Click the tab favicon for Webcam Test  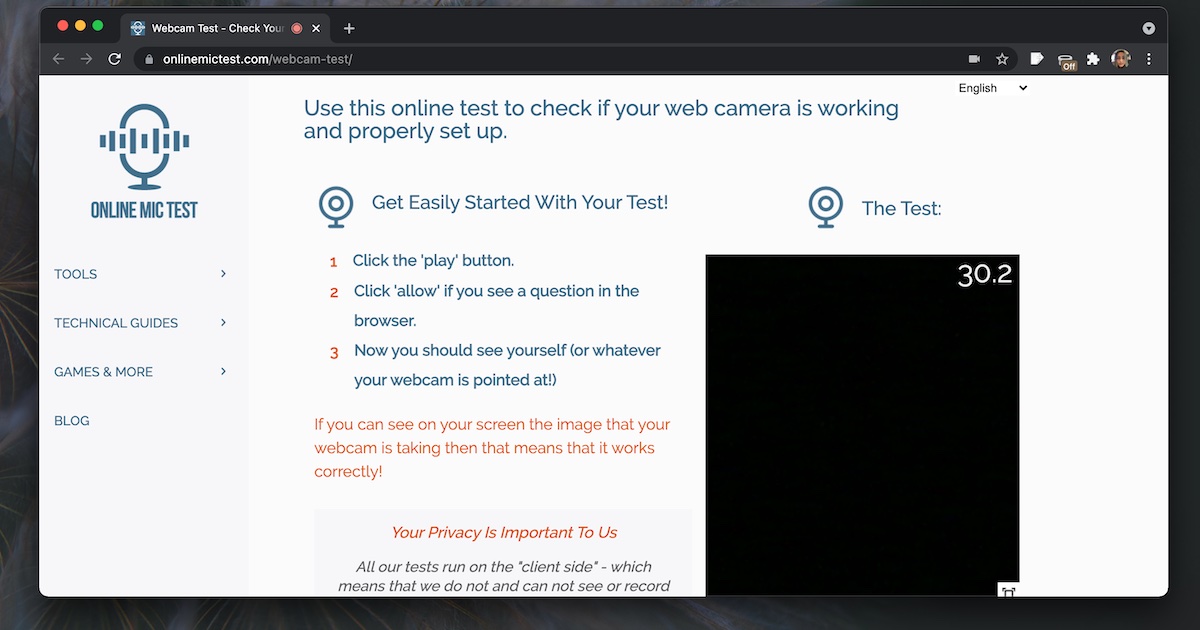(x=138, y=28)
